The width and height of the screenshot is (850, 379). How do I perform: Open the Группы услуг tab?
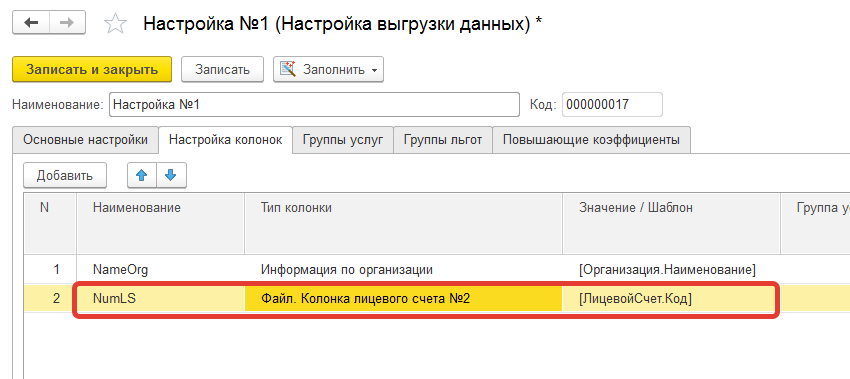pyautogui.click(x=343, y=140)
